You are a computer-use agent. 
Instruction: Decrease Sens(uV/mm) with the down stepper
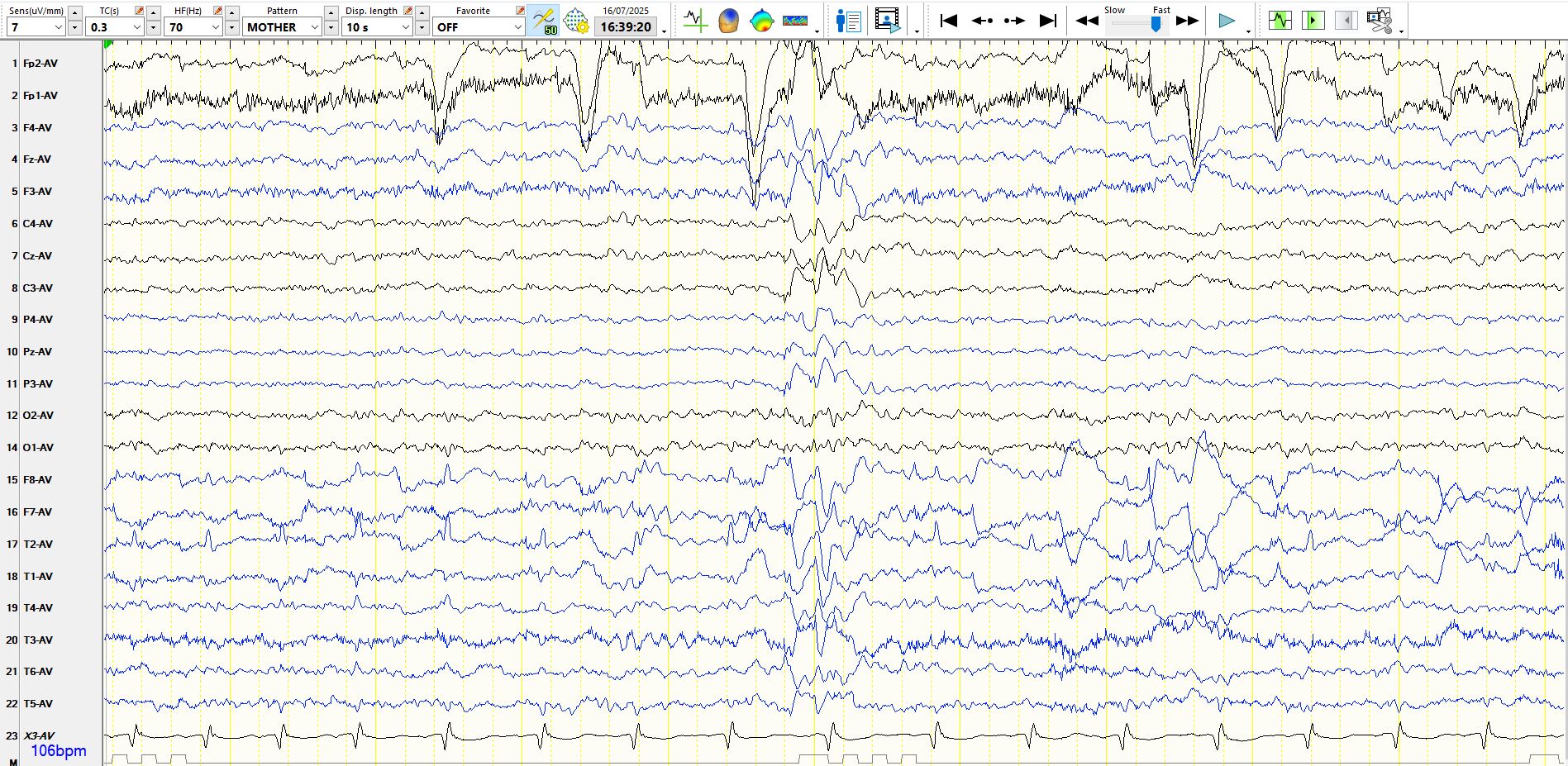pos(74,27)
